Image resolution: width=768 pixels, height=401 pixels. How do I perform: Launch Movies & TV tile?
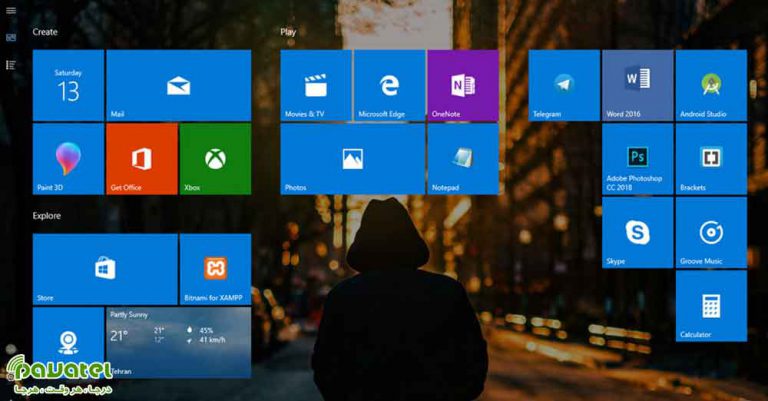point(316,85)
